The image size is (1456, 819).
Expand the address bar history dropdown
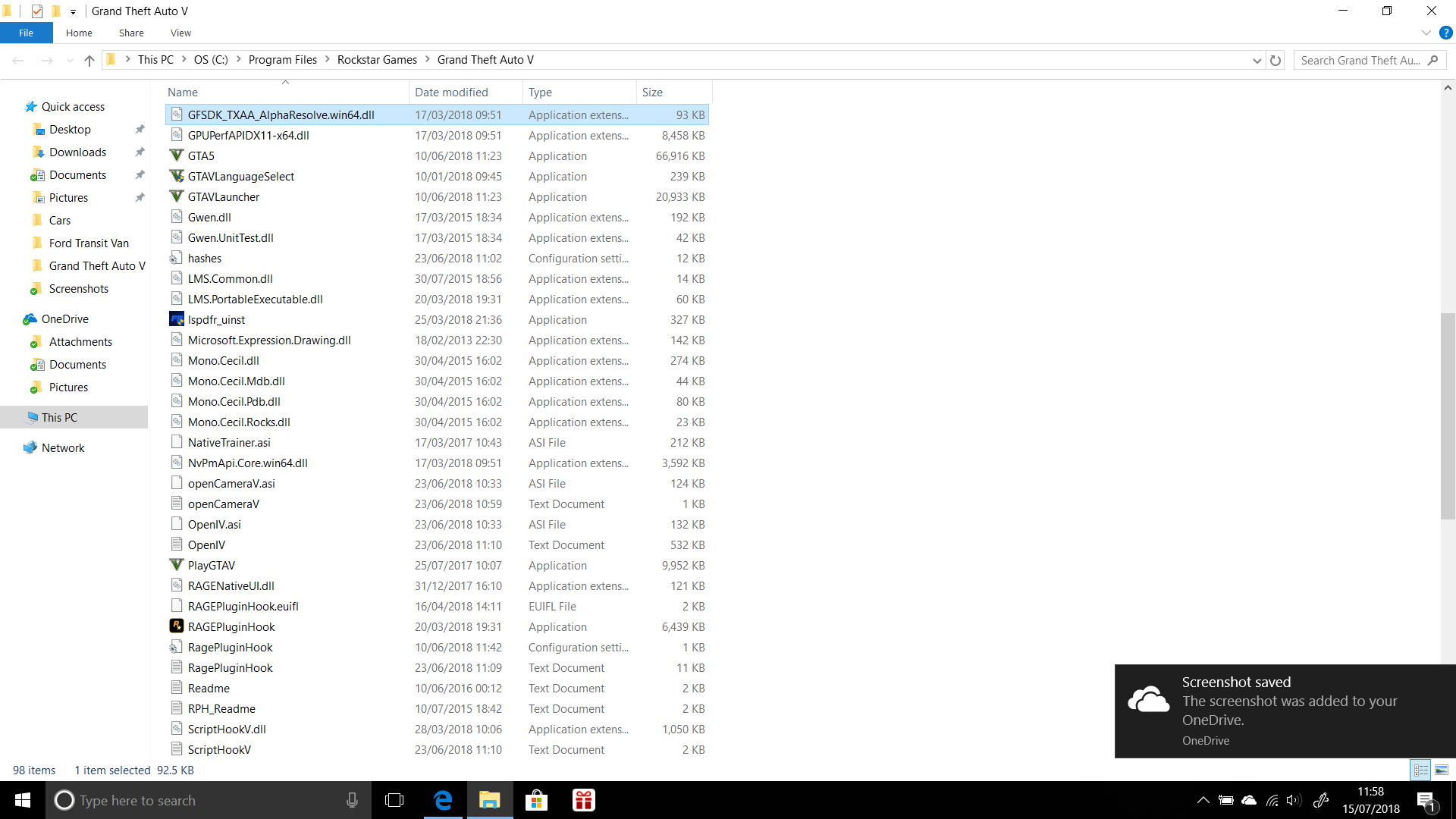click(x=1257, y=60)
